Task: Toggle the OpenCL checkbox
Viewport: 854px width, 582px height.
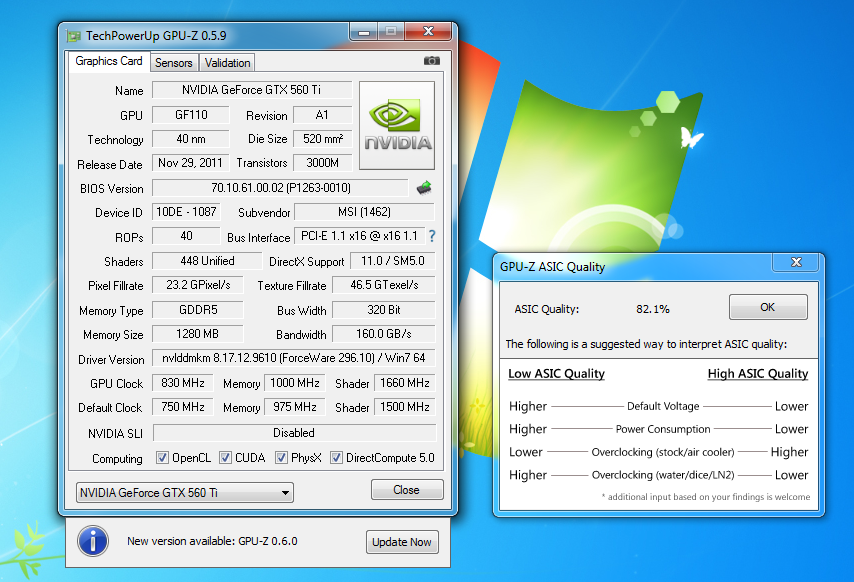Action: coord(162,458)
